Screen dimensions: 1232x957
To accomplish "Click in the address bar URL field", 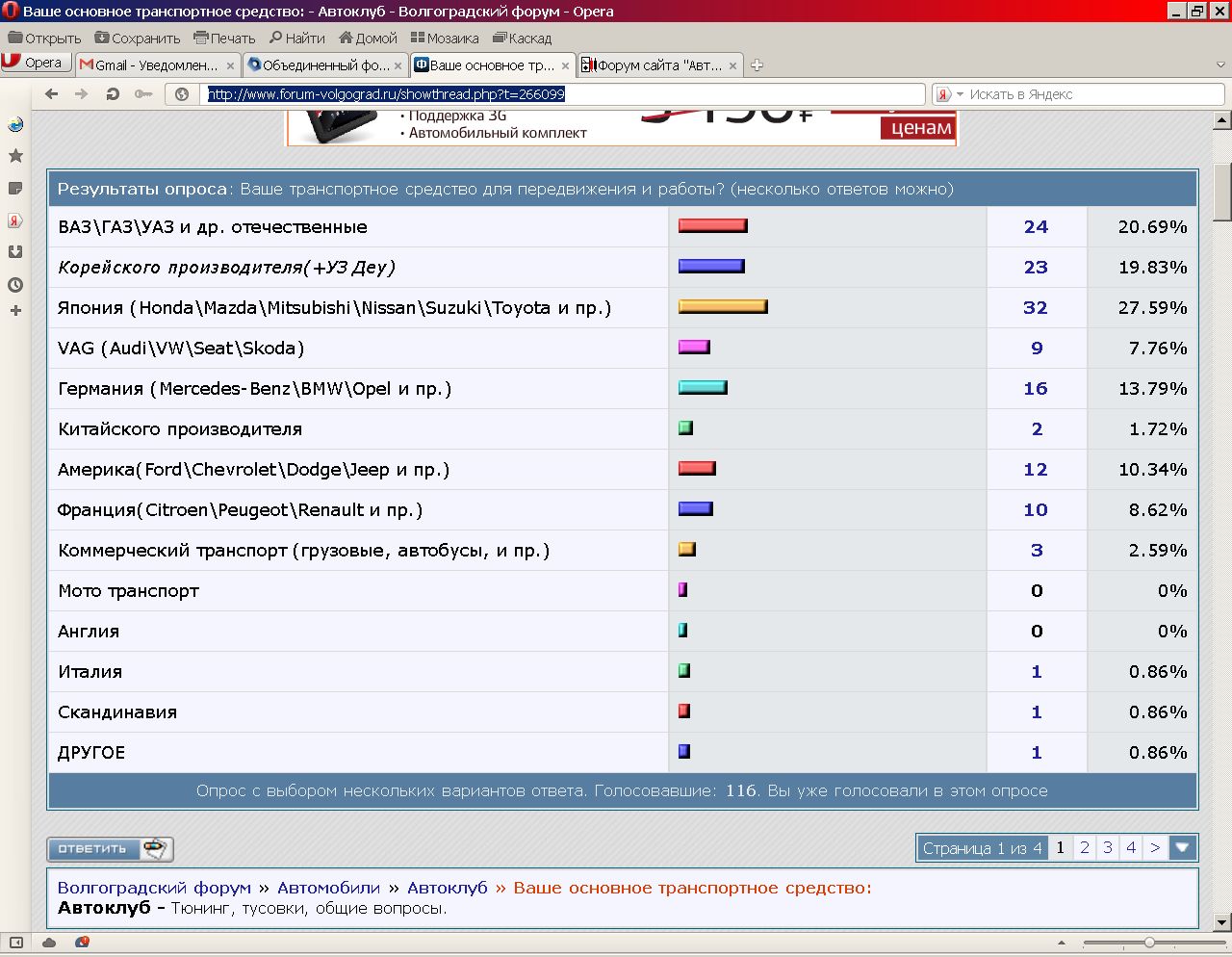I will [x=563, y=94].
